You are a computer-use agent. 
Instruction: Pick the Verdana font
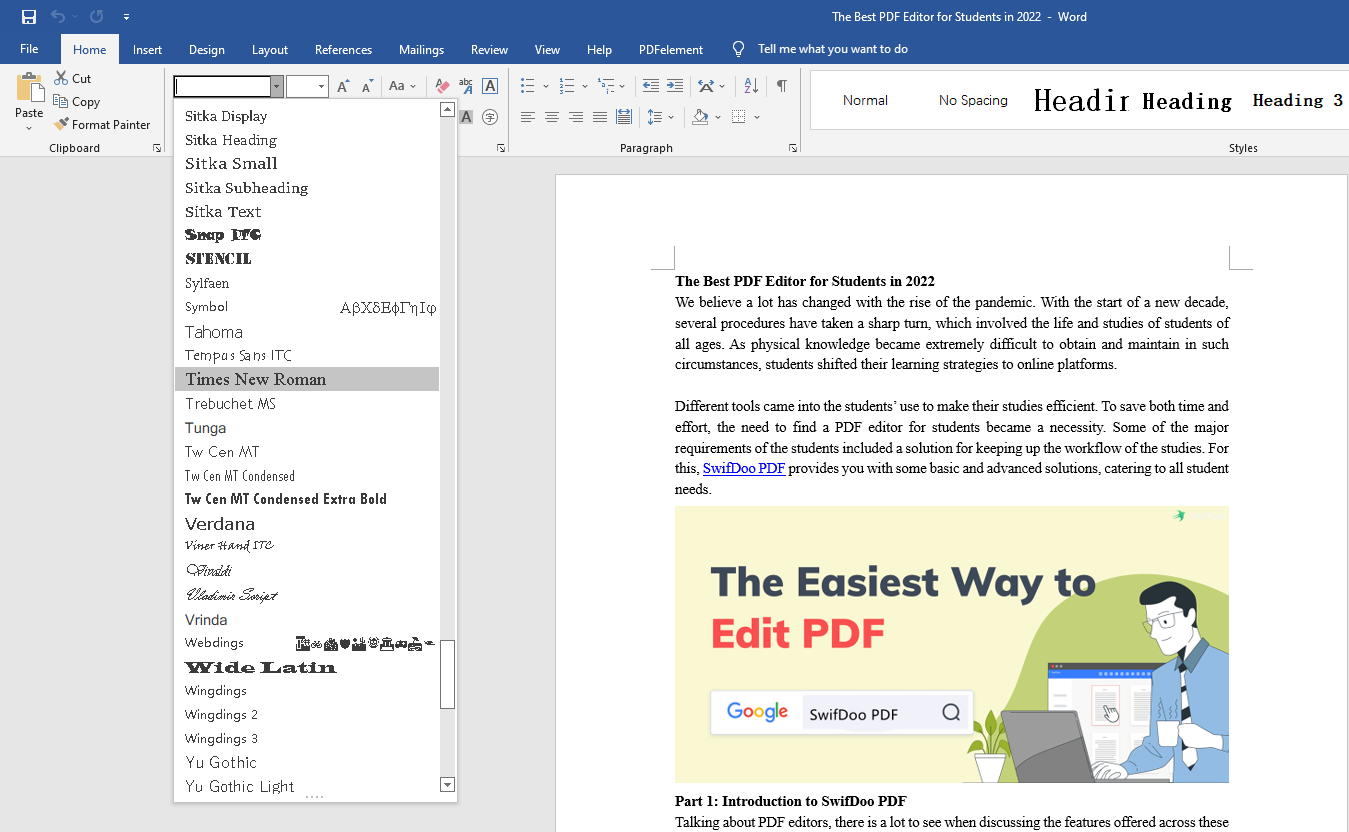click(307, 523)
